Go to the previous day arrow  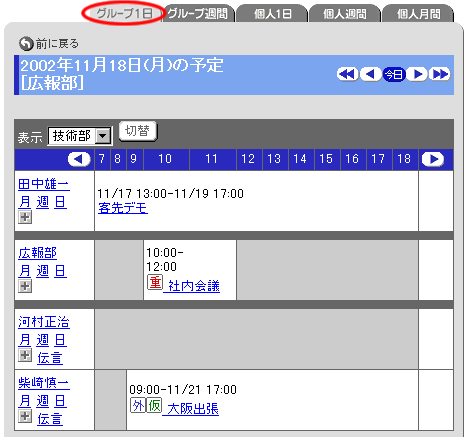370,74
